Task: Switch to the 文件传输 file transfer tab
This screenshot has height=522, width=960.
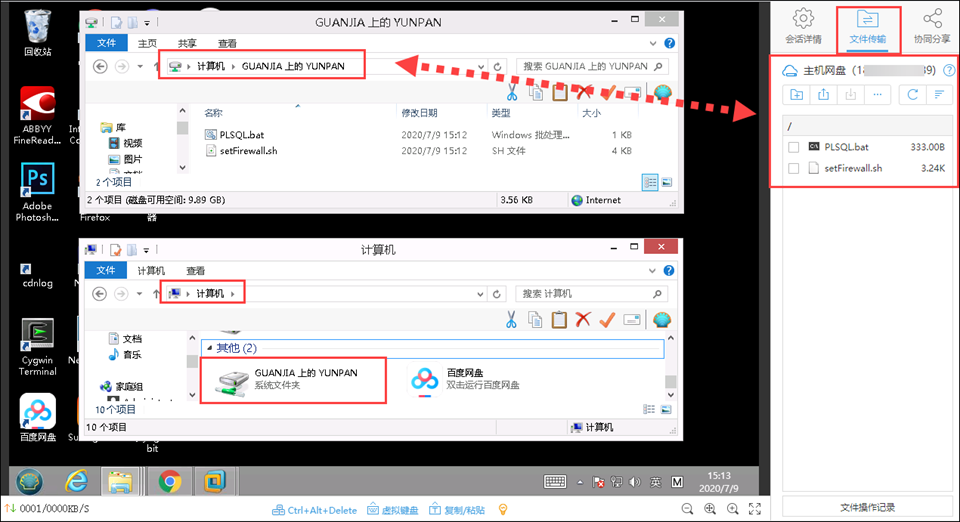Action: coord(868,28)
